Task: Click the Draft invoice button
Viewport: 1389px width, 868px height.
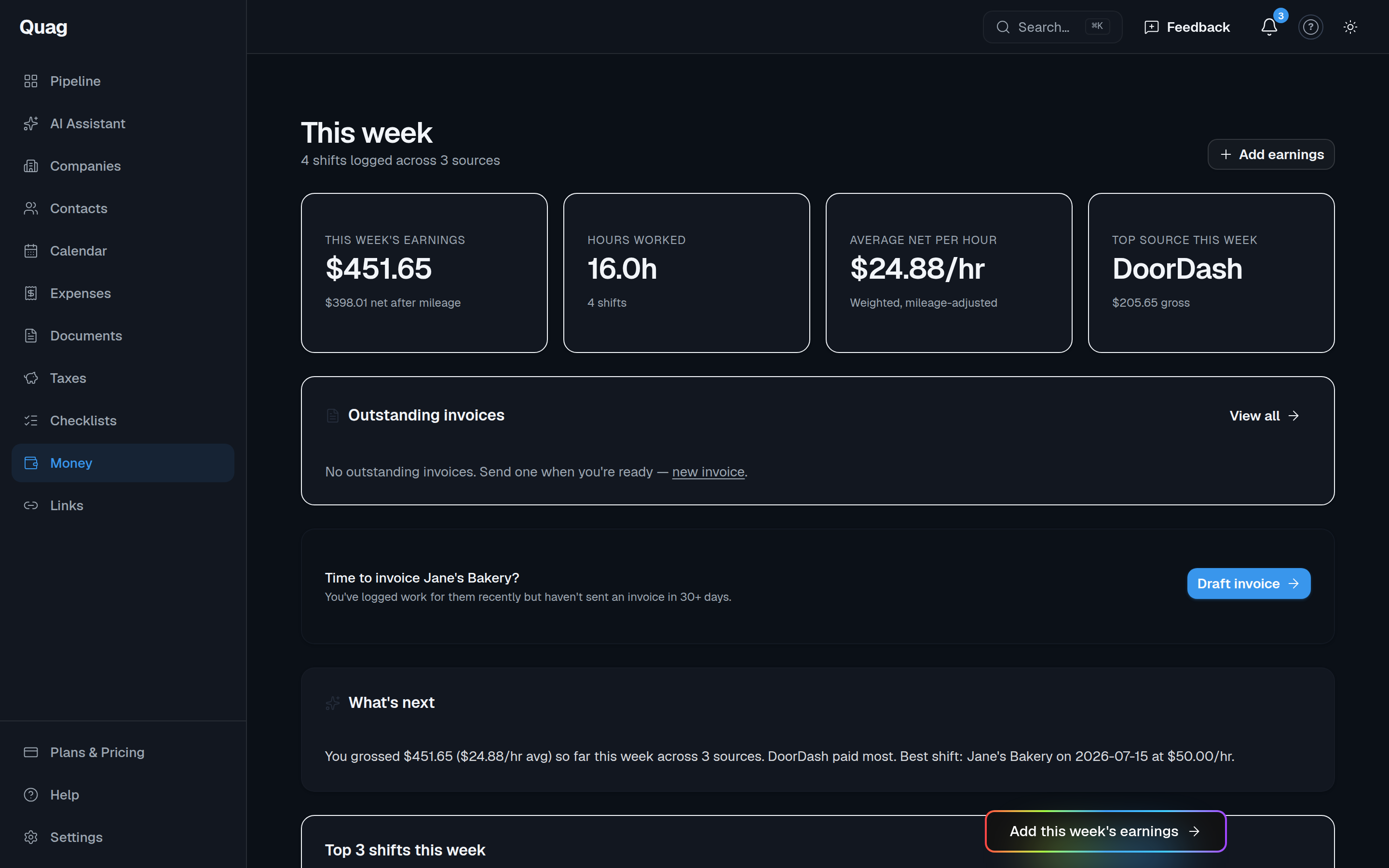Action: point(1248,584)
